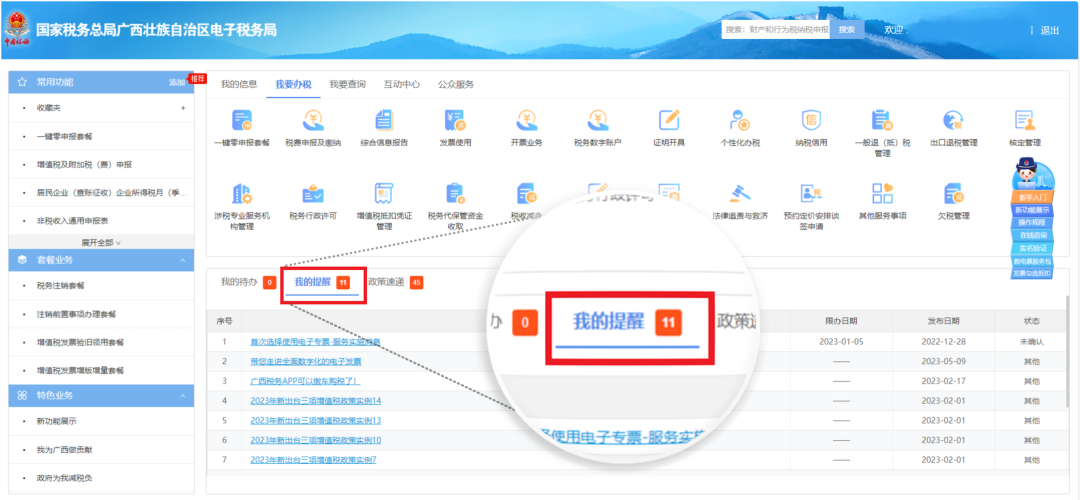Expand all items via 展开全部
This screenshot has height=500, width=1080.
[100, 242]
